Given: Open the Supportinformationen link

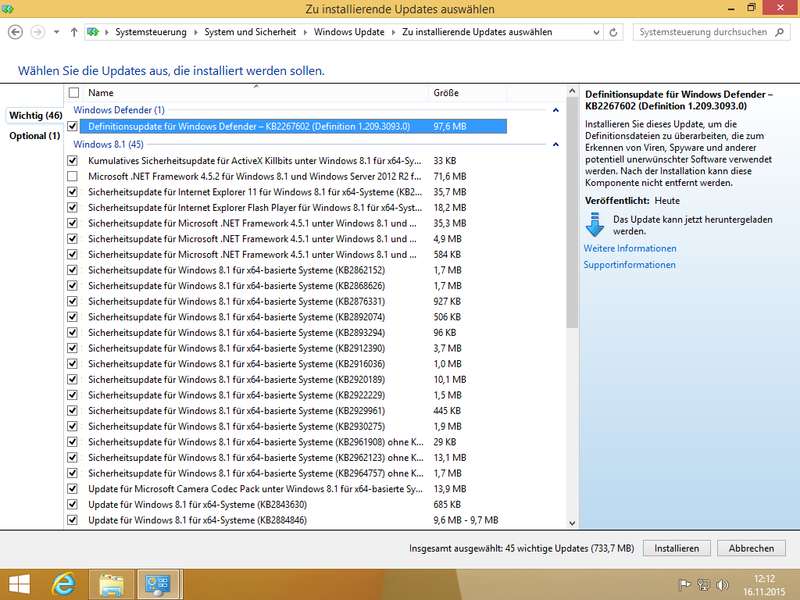Looking at the screenshot, I should pos(629,265).
